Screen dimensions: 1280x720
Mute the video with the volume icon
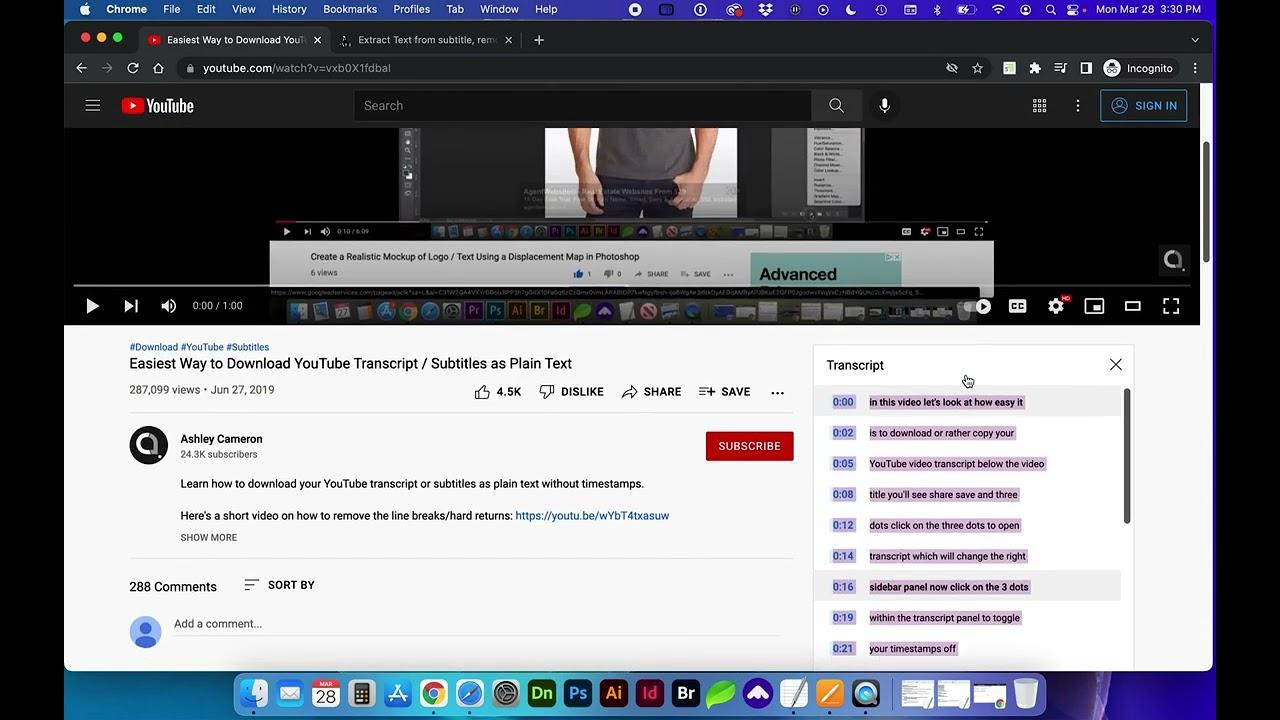pos(168,306)
